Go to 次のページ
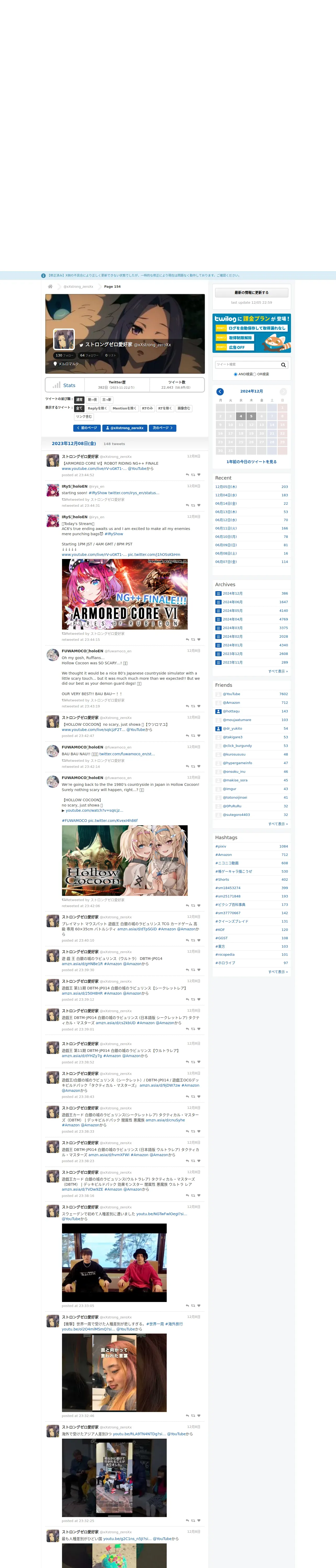336x1568 pixels. coord(162,428)
